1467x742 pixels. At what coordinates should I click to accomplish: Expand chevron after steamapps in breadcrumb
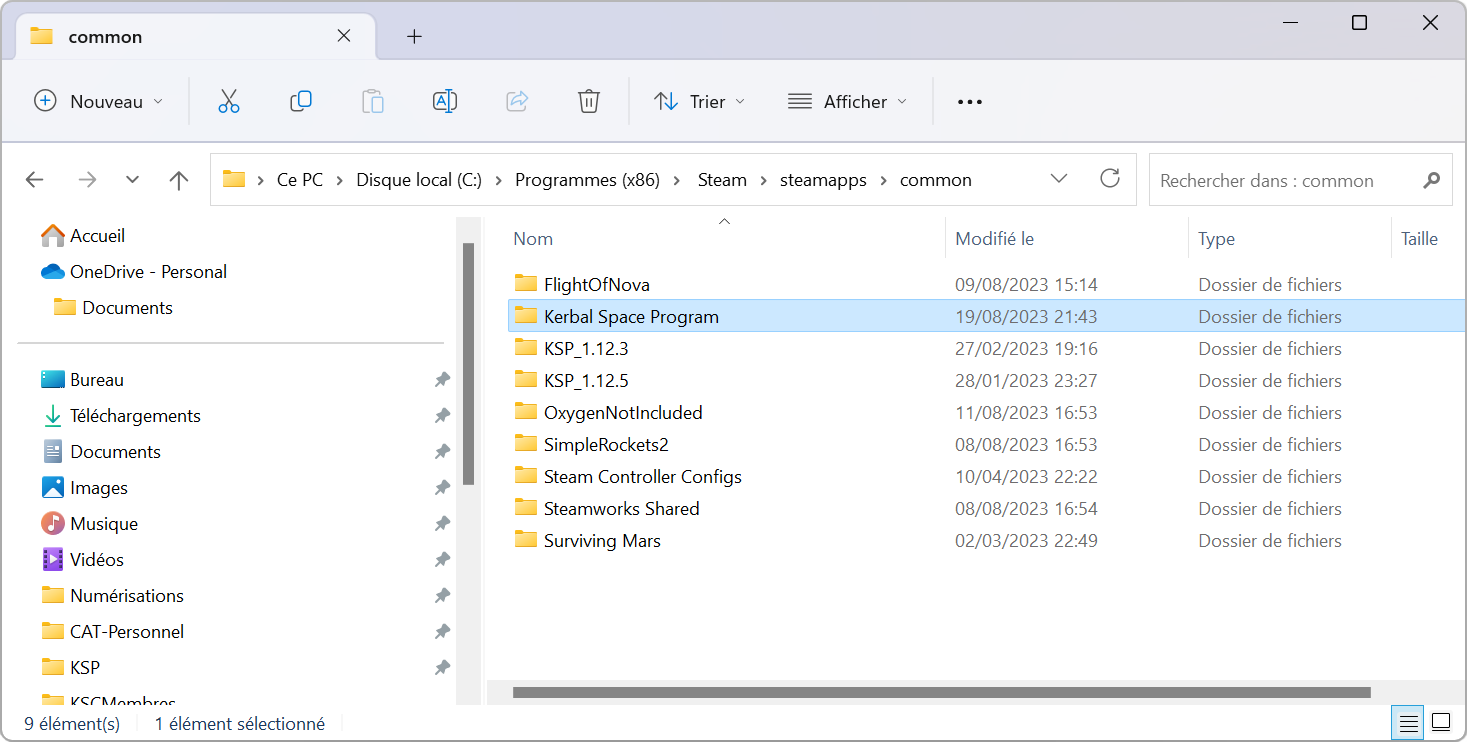[x=884, y=180]
